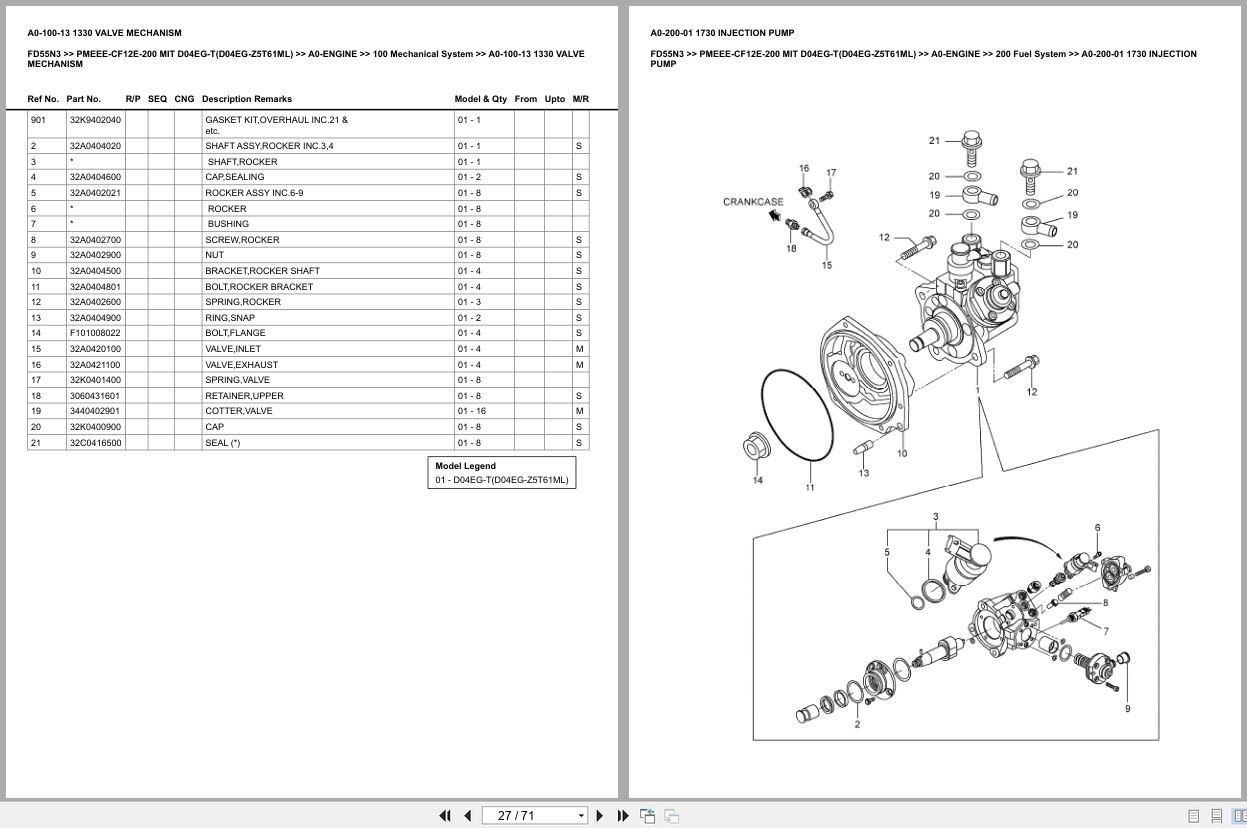Select part number F101008022

pyautogui.click(x=95, y=333)
